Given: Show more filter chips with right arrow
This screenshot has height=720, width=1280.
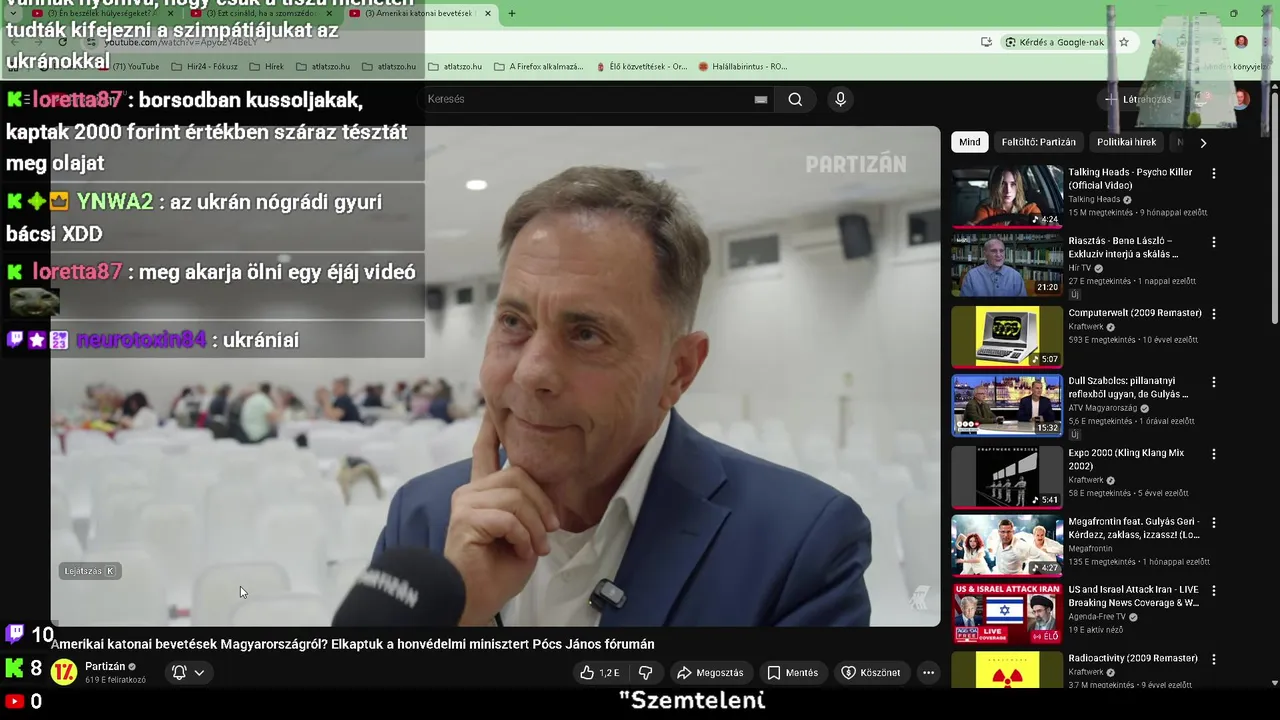Looking at the screenshot, I should (x=1203, y=143).
